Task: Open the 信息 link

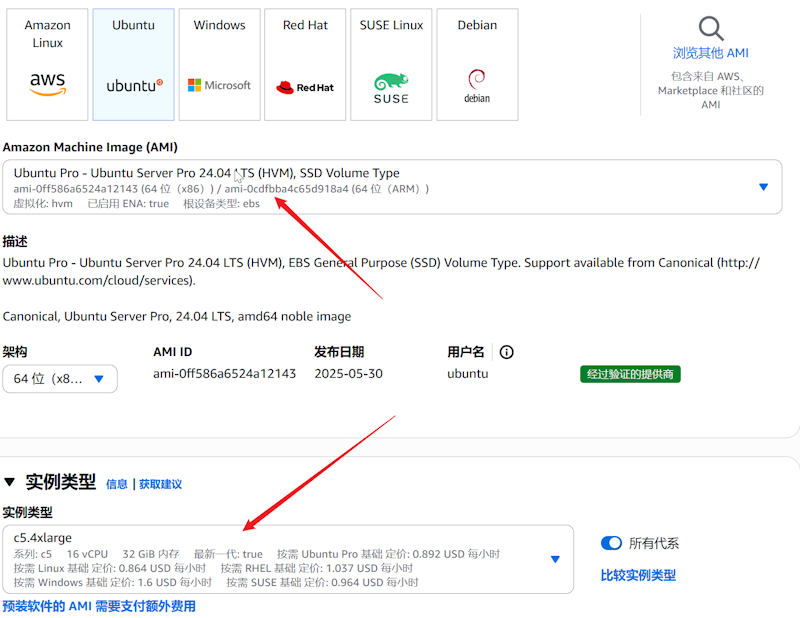Action: pos(117,484)
